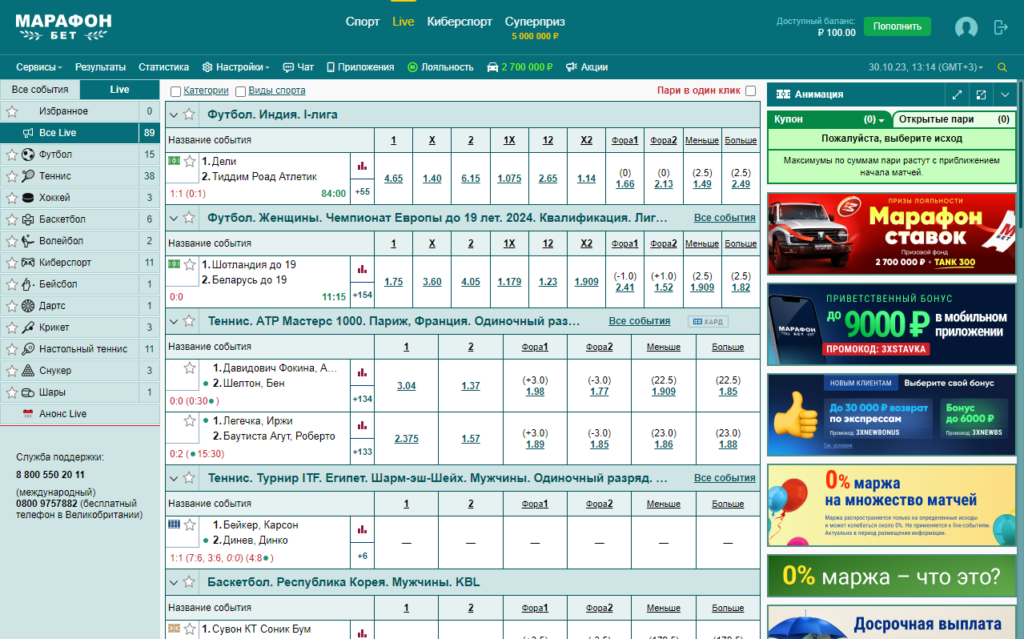Screen dimensions: 1024x639
Task: Collapse Футбол. Женщины Чемпионат Европы section
Action: (174, 218)
